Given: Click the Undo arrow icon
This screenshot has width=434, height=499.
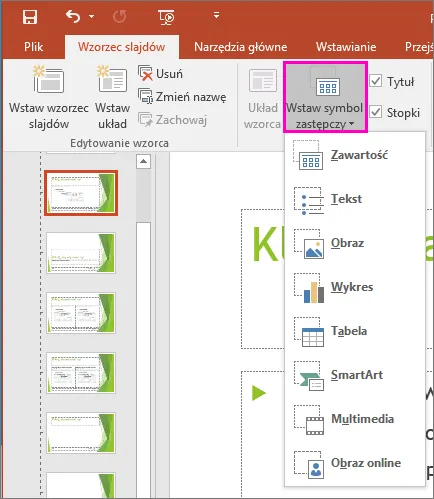Looking at the screenshot, I should click(73, 16).
